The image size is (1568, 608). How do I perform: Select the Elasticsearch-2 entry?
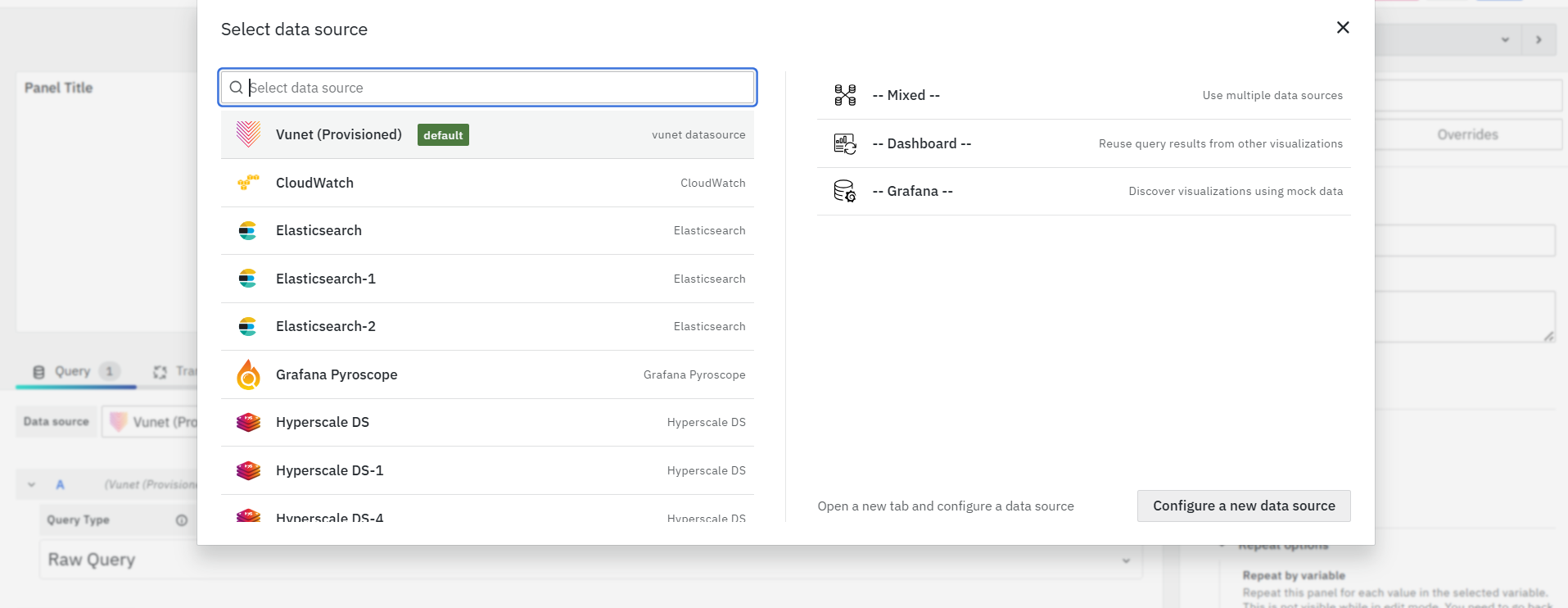(x=487, y=326)
